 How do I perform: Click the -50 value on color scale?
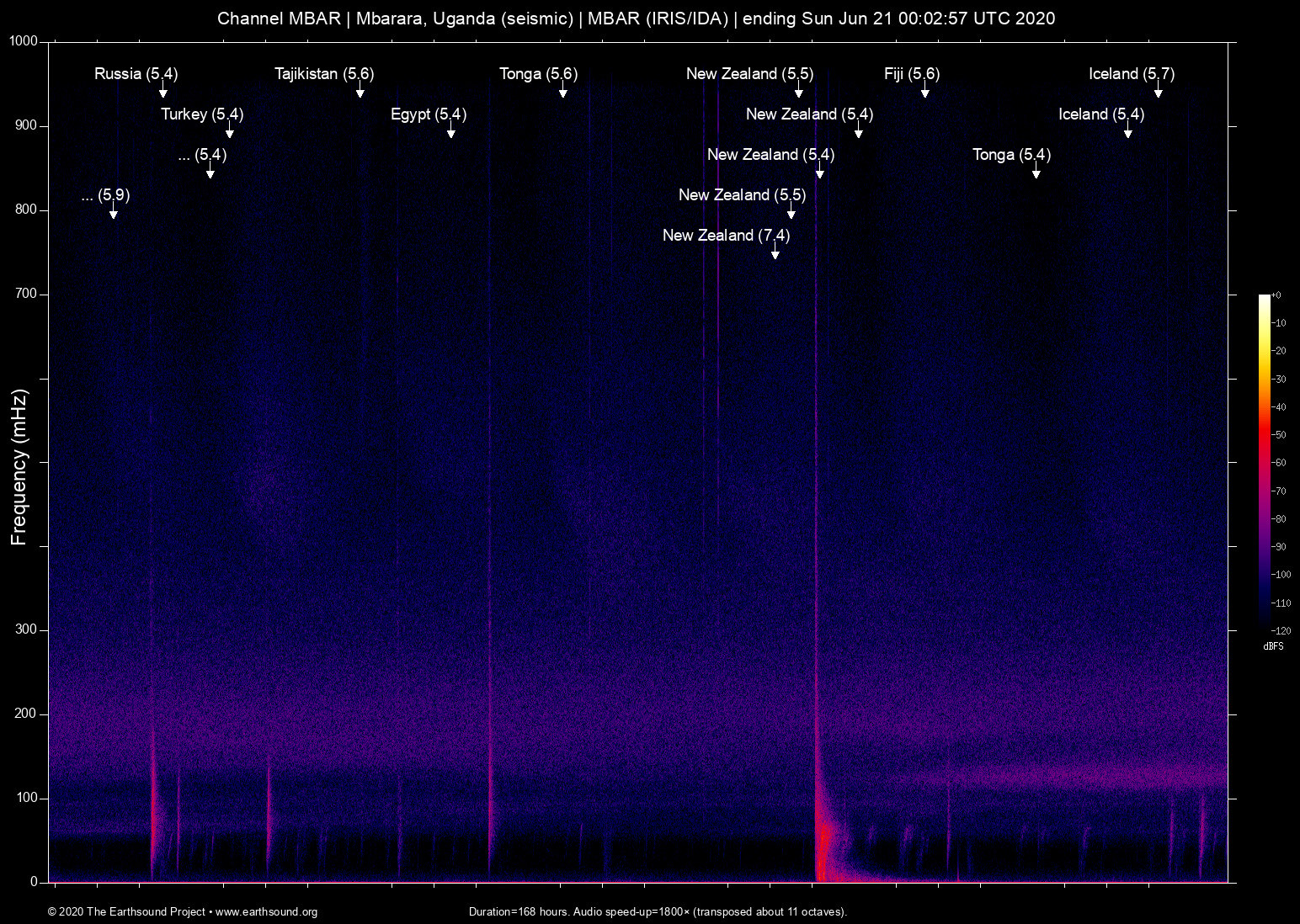[x=1279, y=435]
